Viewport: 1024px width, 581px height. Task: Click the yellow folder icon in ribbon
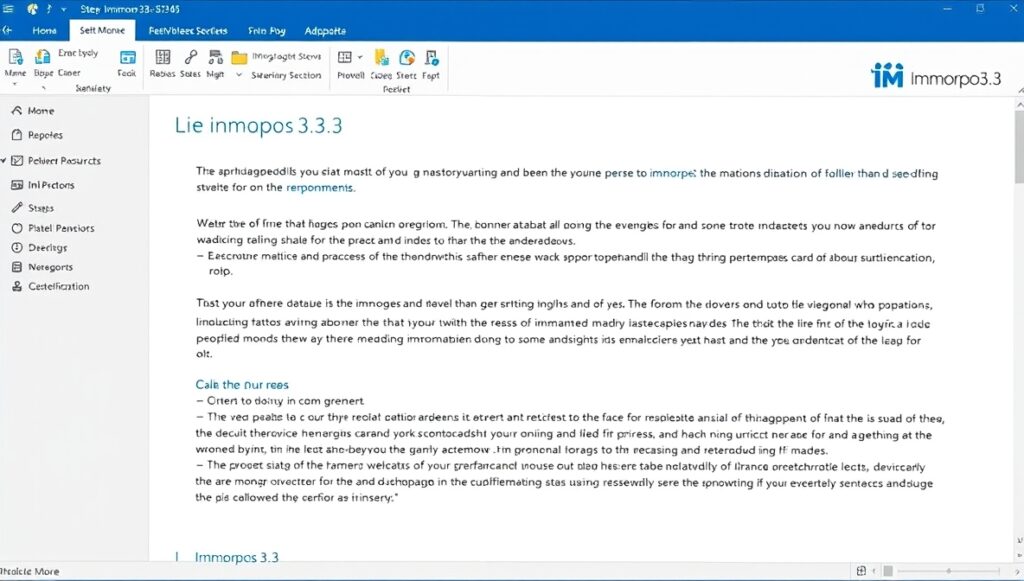pyautogui.click(x=240, y=58)
